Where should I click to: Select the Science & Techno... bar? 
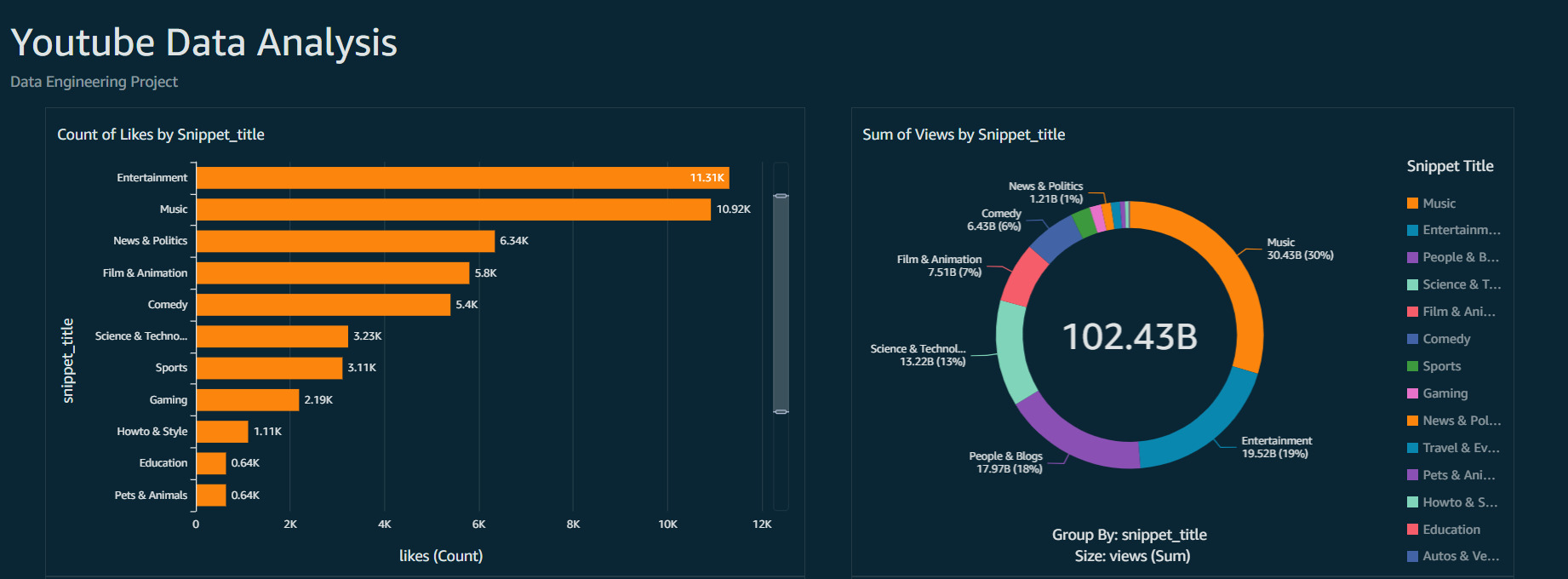tap(272, 336)
